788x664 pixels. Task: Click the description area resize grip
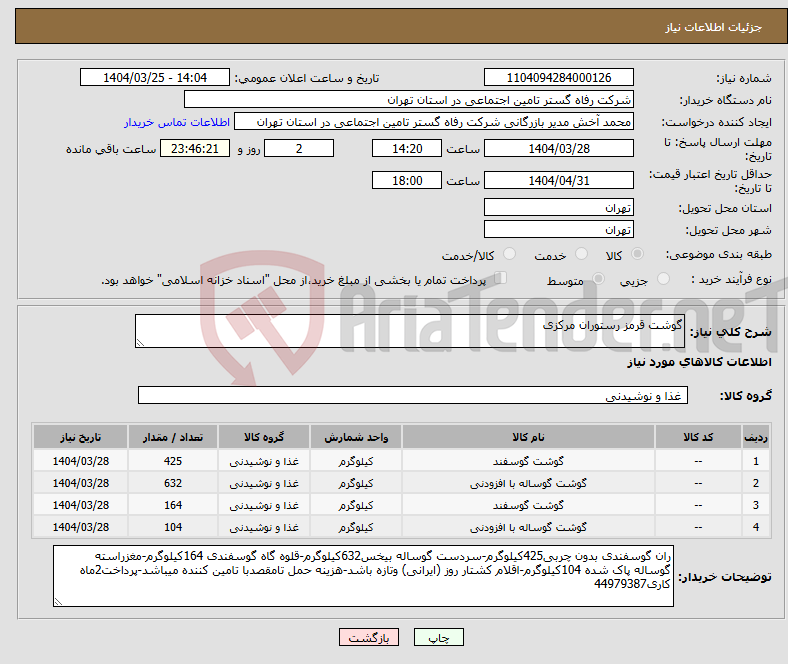pos(140,342)
